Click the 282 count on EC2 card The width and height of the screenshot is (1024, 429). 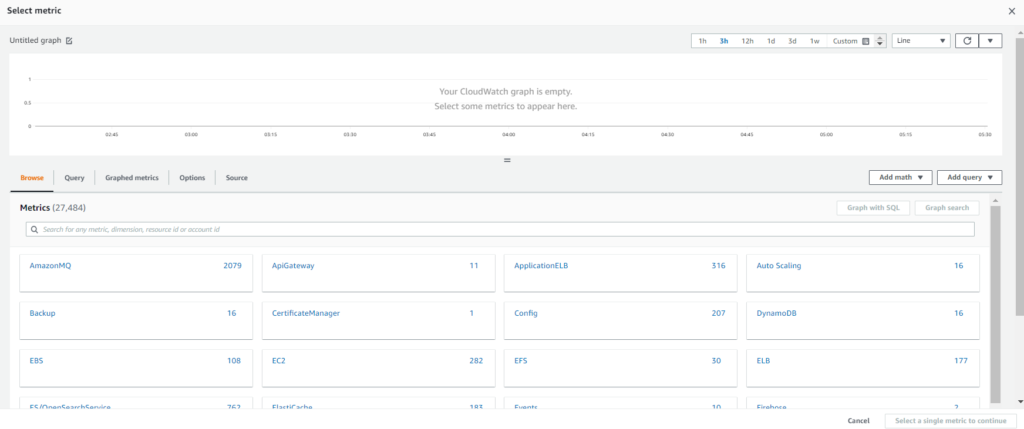pyautogui.click(x=476, y=360)
